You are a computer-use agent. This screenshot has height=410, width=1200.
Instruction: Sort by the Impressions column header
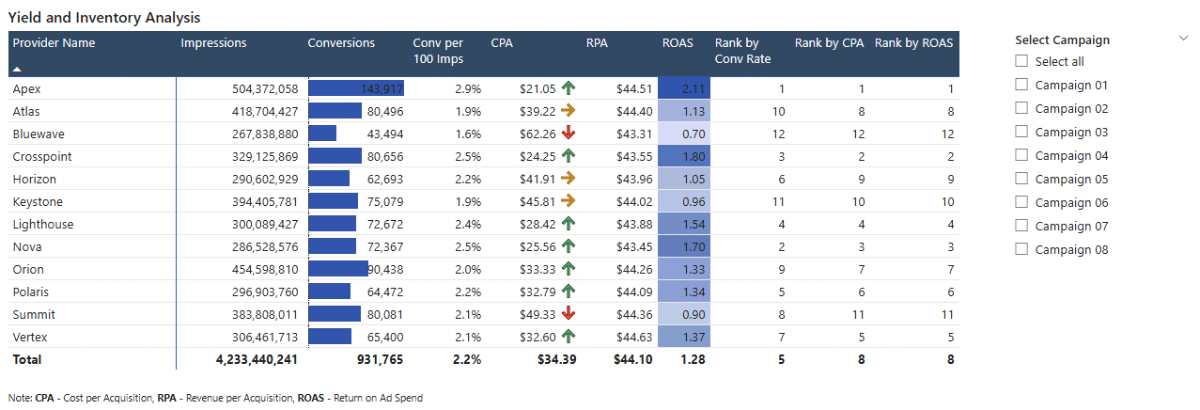tap(213, 43)
